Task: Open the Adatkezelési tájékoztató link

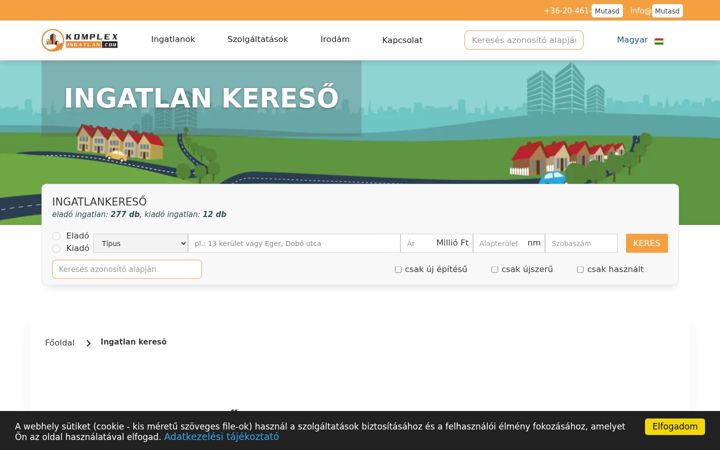Action: (221, 437)
